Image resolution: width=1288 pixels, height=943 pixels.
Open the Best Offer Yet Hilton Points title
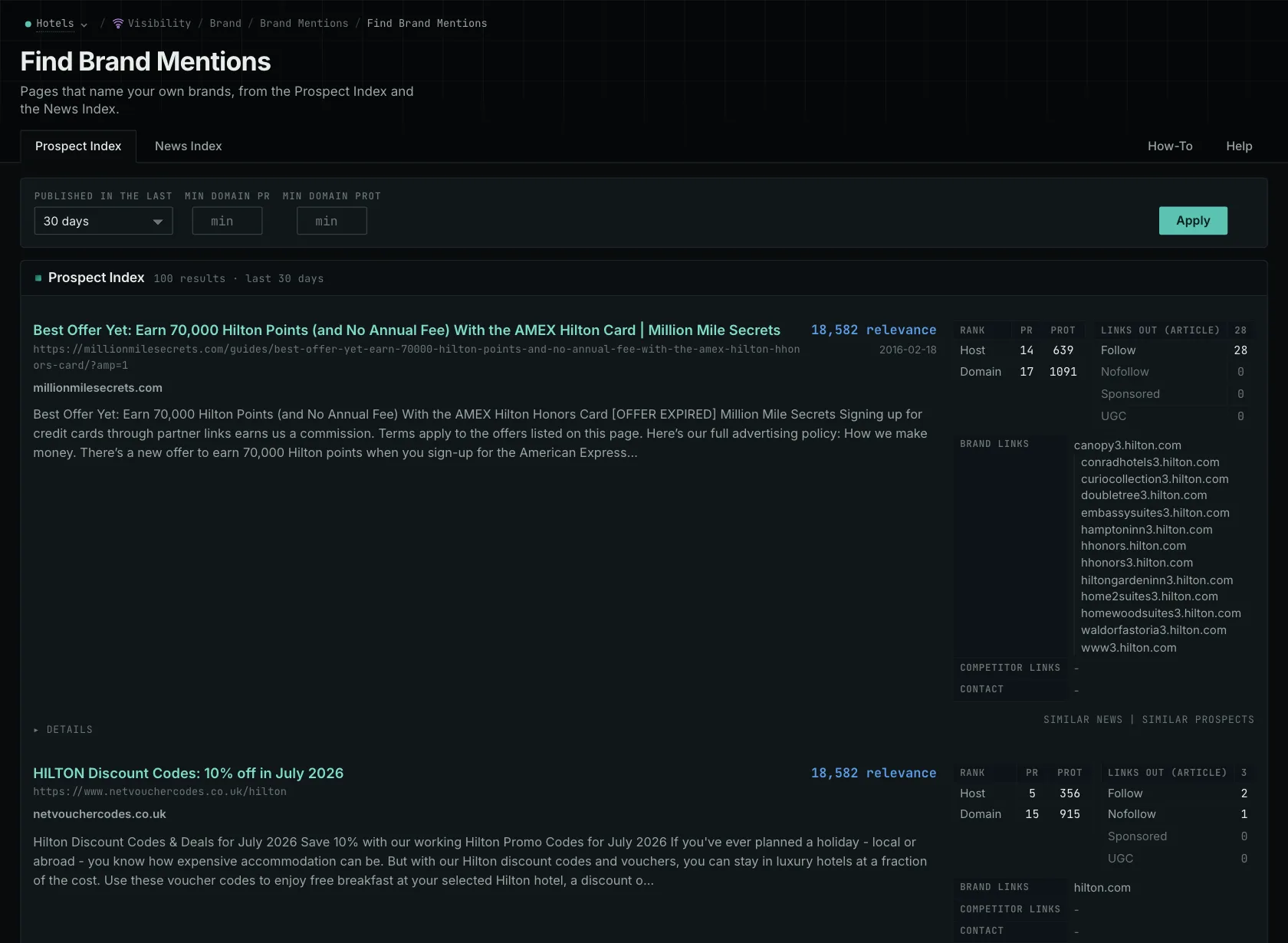click(x=406, y=330)
